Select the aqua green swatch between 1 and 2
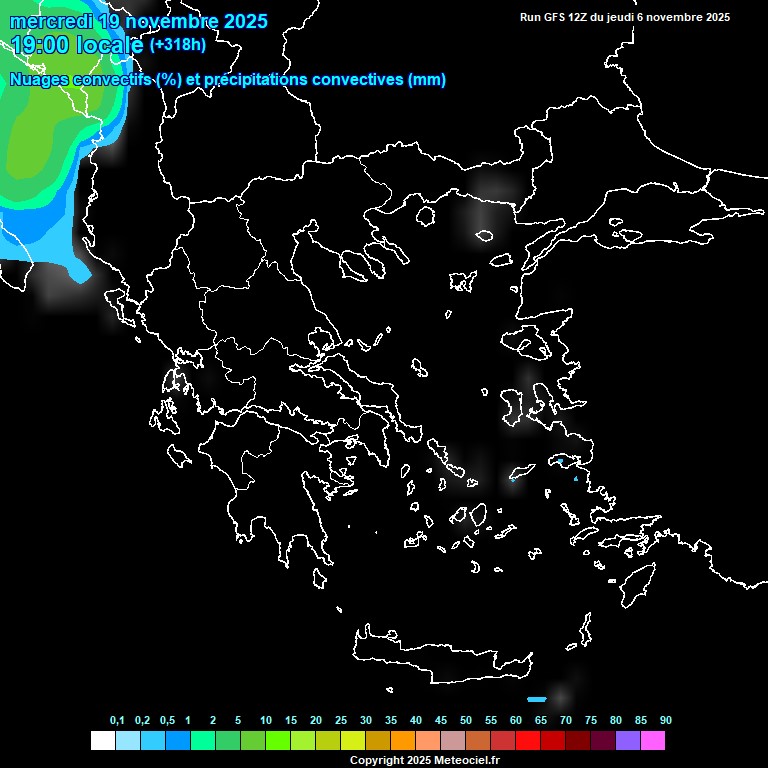The width and height of the screenshot is (768, 768). [203, 741]
